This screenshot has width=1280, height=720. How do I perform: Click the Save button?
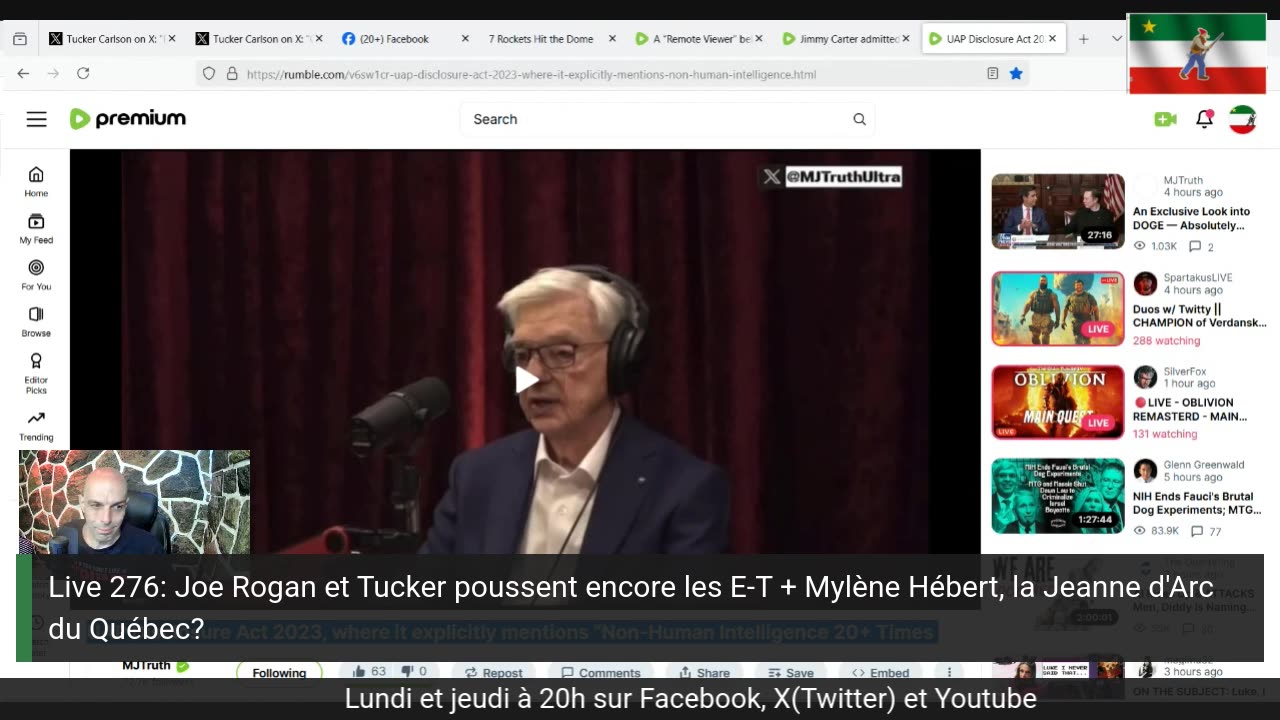790,673
